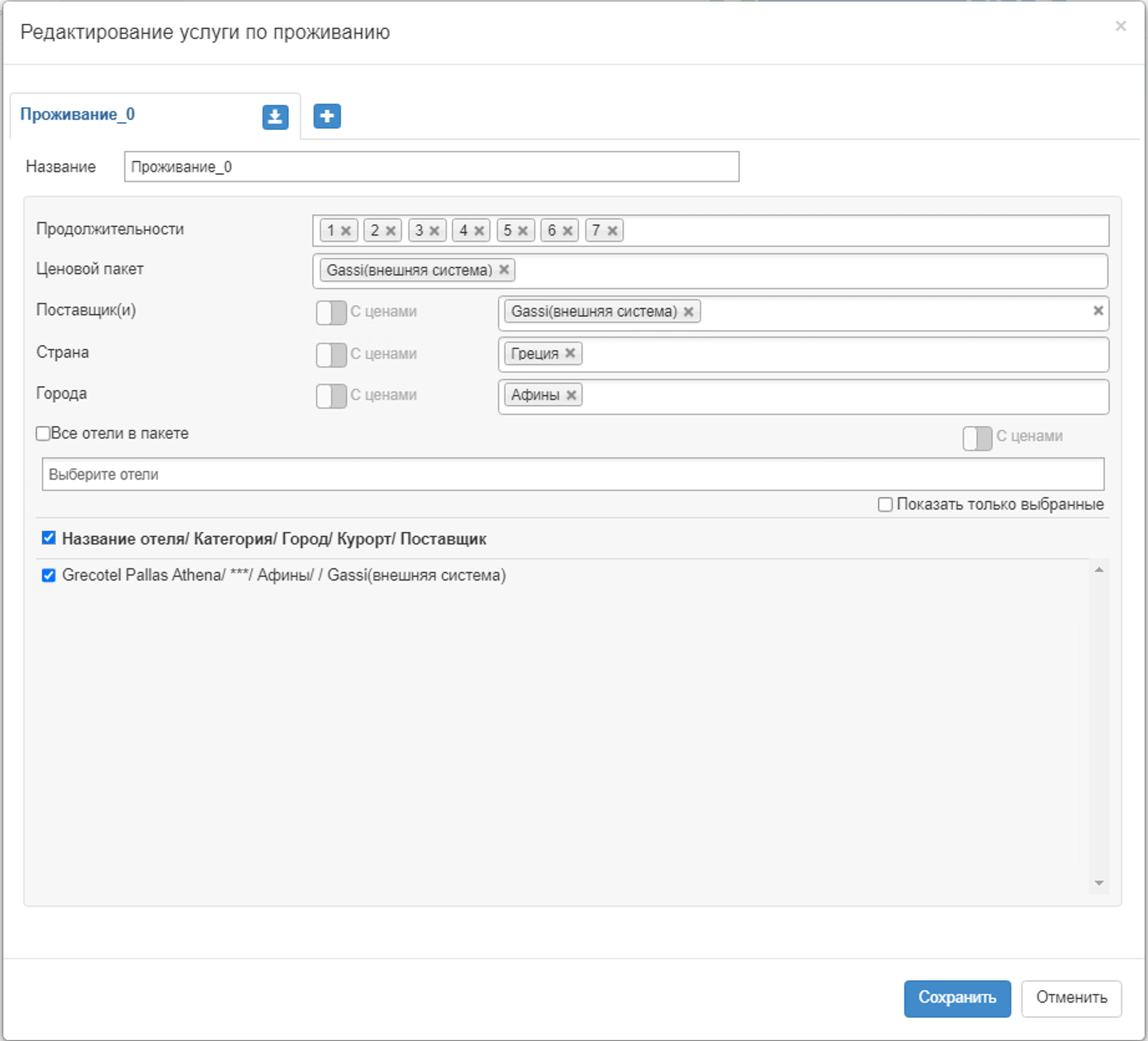Click the Сохранить button

(957, 997)
